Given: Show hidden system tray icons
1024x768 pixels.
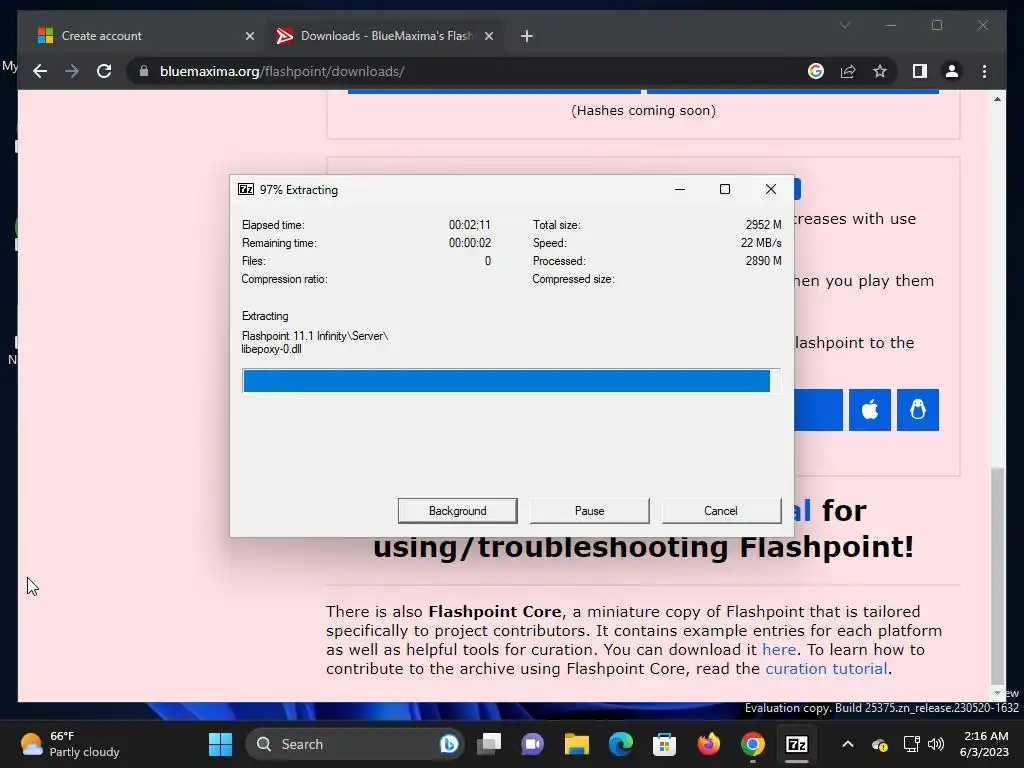Looking at the screenshot, I should click(x=848, y=744).
